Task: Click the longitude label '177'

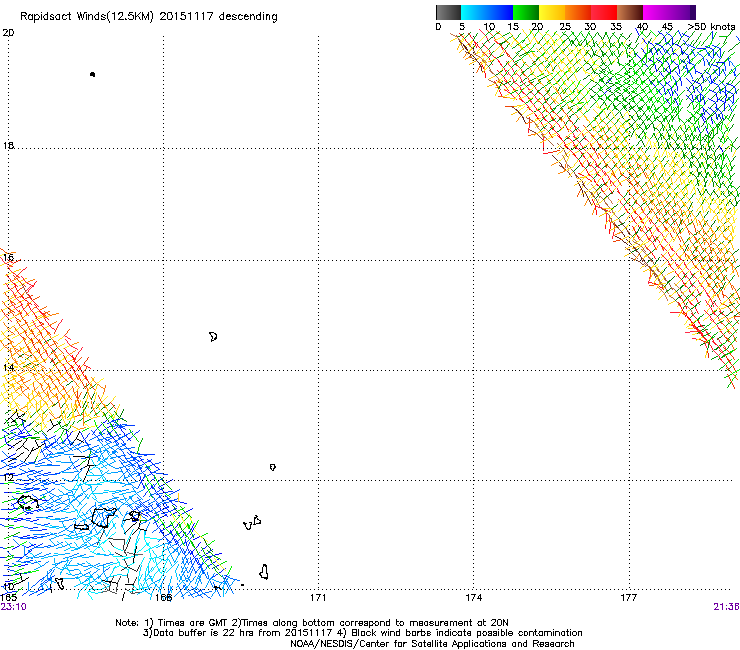Action: tap(628, 598)
